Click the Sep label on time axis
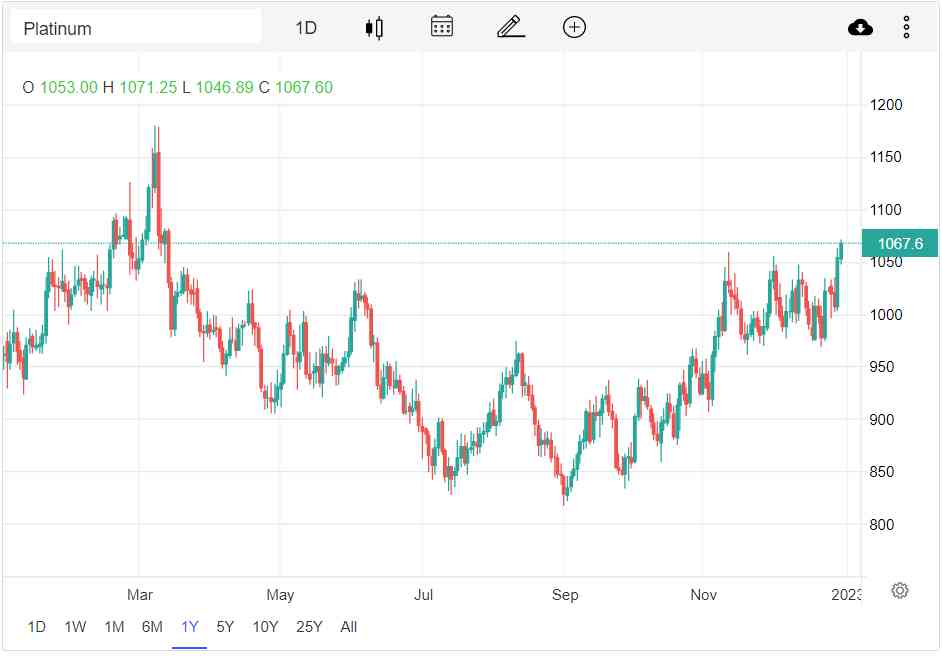 point(565,595)
